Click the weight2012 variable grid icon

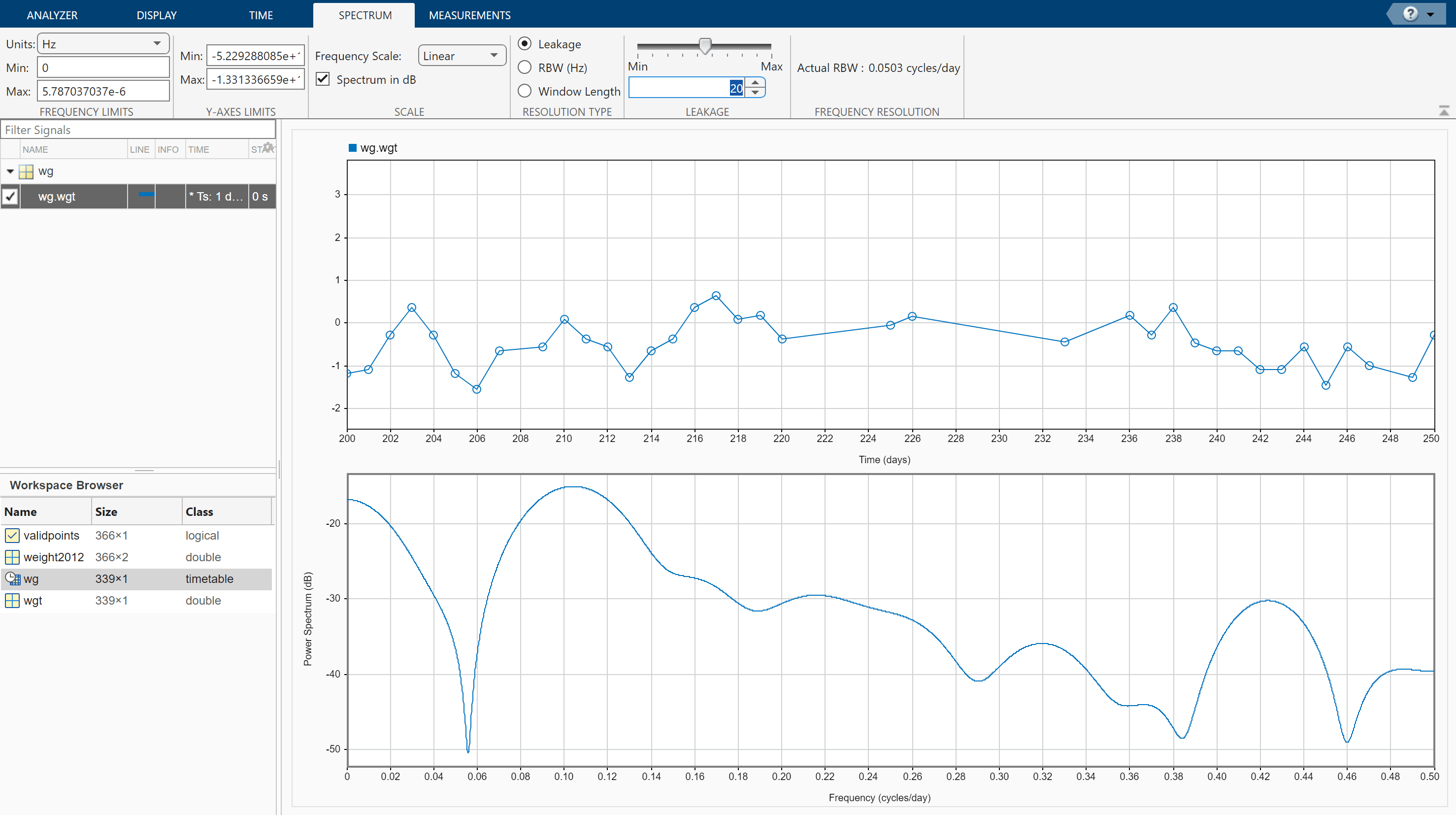point(12,557)
